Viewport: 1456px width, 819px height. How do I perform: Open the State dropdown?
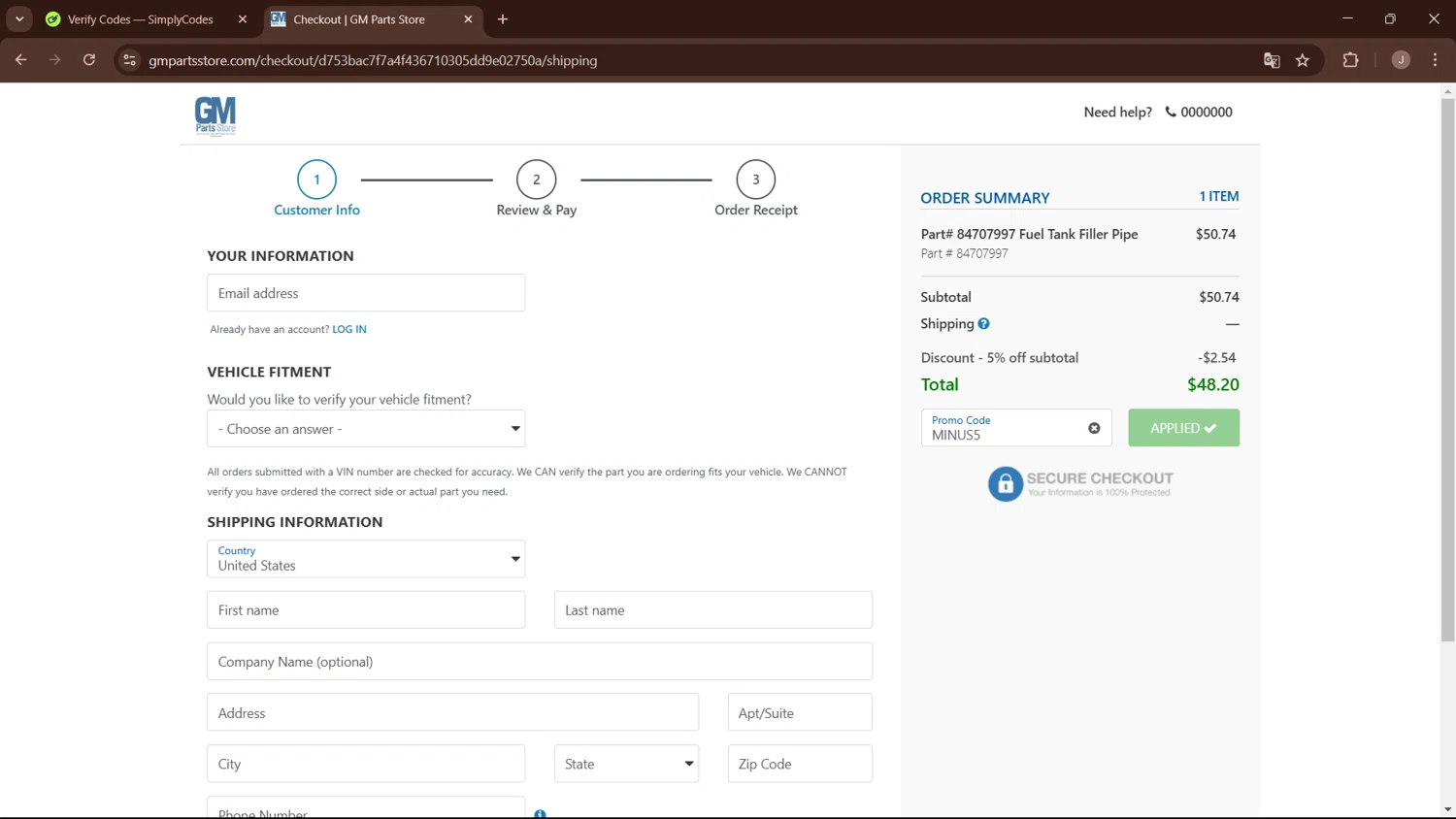(626, 764)
